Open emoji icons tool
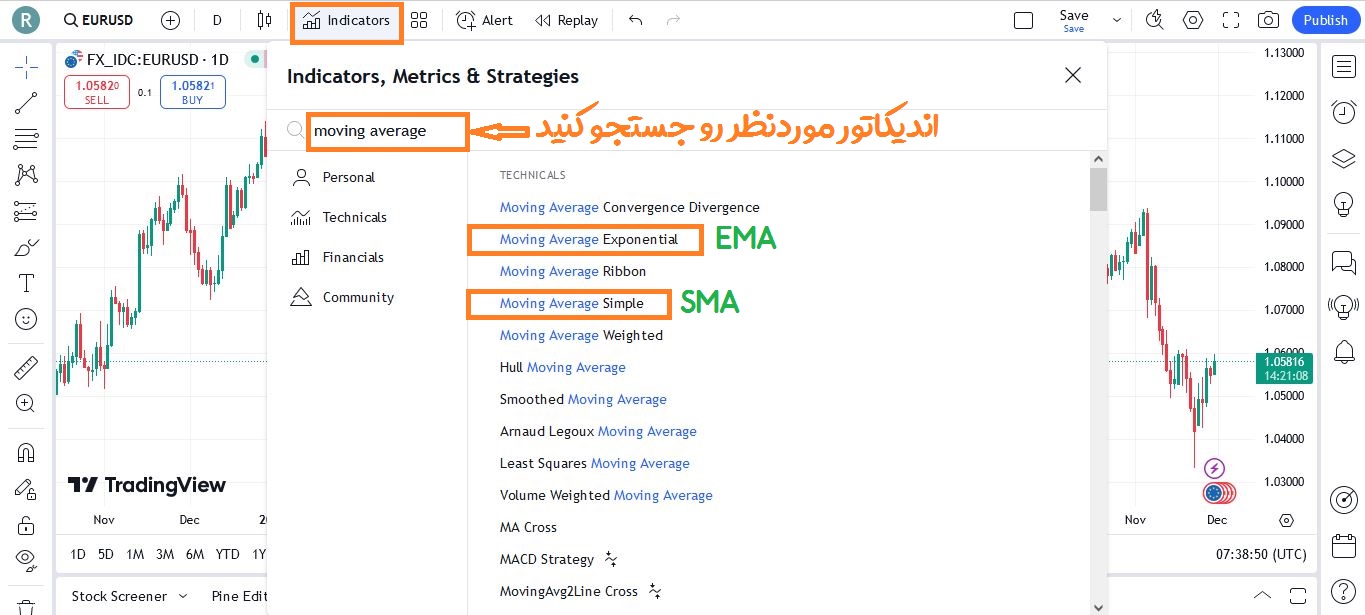The height and width of the screenshot is (615, 1365). pyautogui.click(x=26, y=319)
